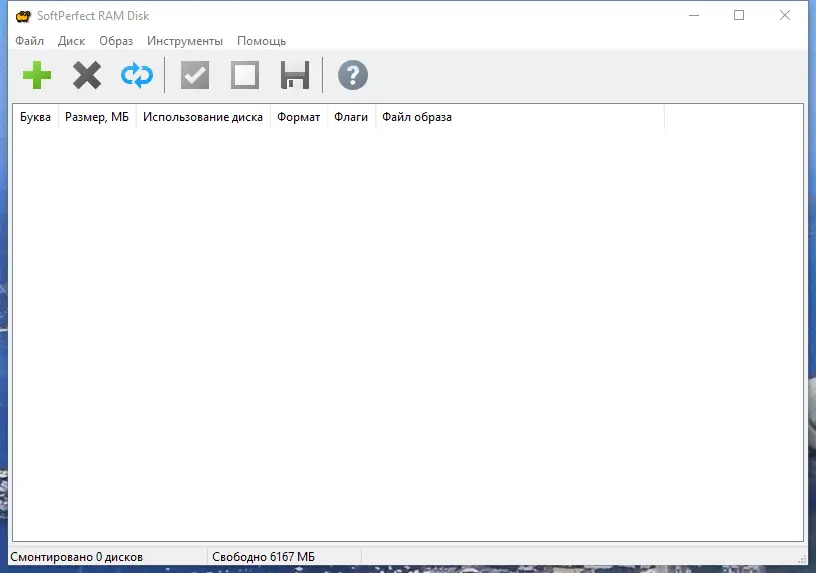The width and height of the screenshot is (816, 573).
Task: Close the SoftPerfect RAM Disk window
Action: point(785,16)
